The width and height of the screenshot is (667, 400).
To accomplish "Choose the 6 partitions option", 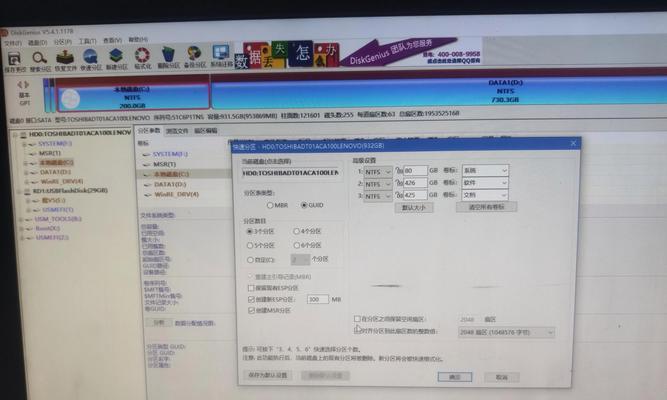I will (x=296, y=245).
